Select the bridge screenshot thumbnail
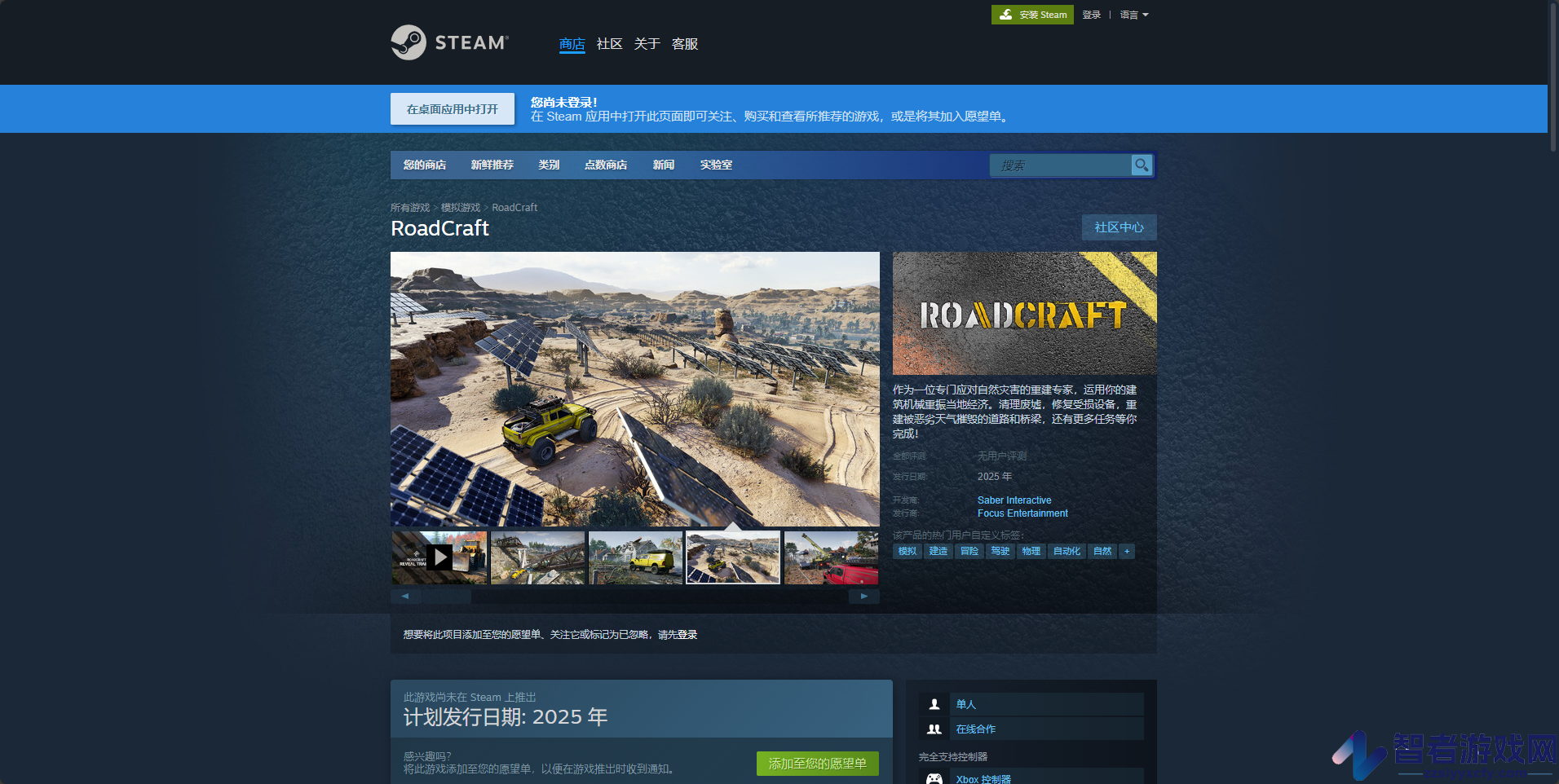This screenshot has width=1559, height=784. point(537,557)
